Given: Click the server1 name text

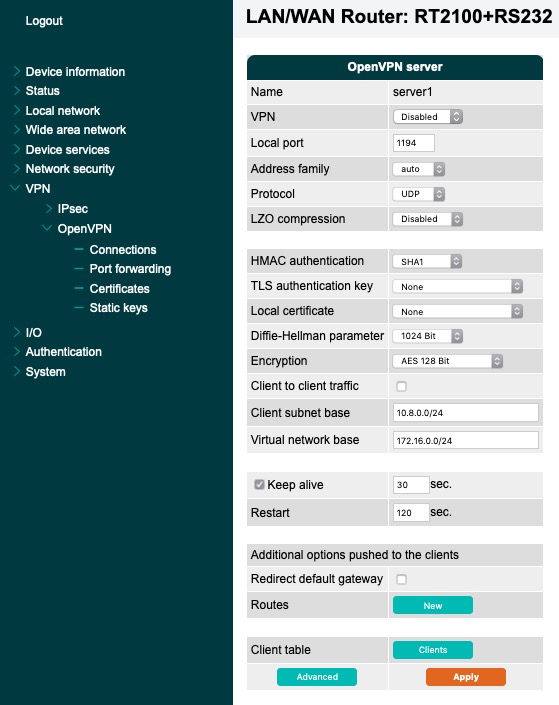Looking at the screenshot, I should (412, 92).
